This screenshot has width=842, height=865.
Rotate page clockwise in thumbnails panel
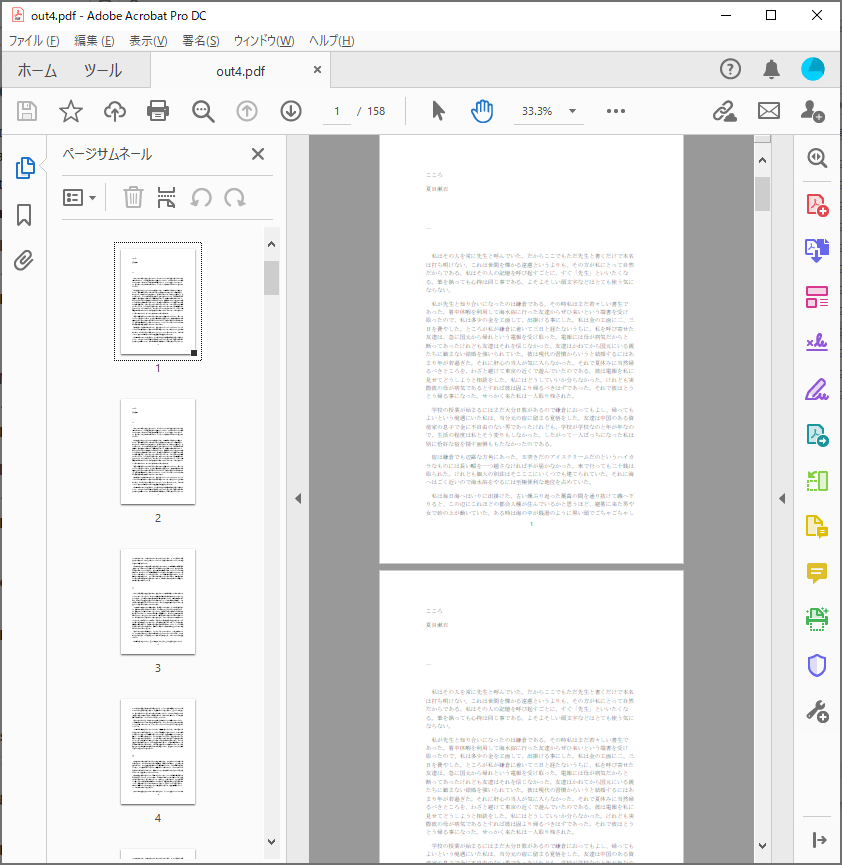tap(235, 197)
